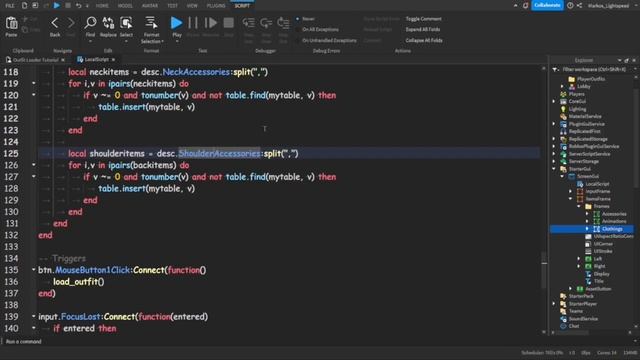Collapse the code fold at line 120
Screen dimensions: 640x360
tap(34, 95)
